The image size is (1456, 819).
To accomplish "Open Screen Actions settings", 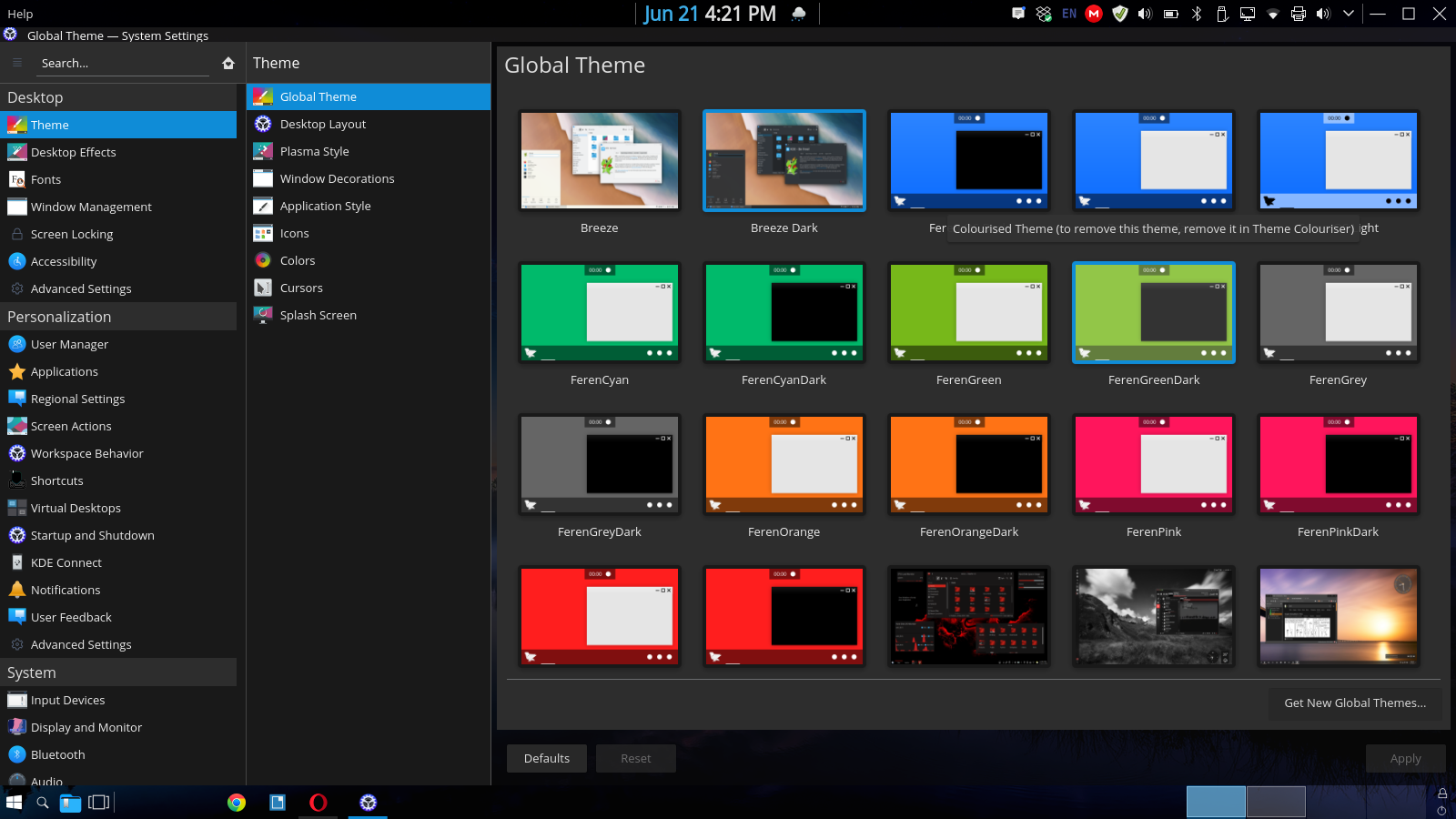I will pyautogui.click(x=118, y=426).
